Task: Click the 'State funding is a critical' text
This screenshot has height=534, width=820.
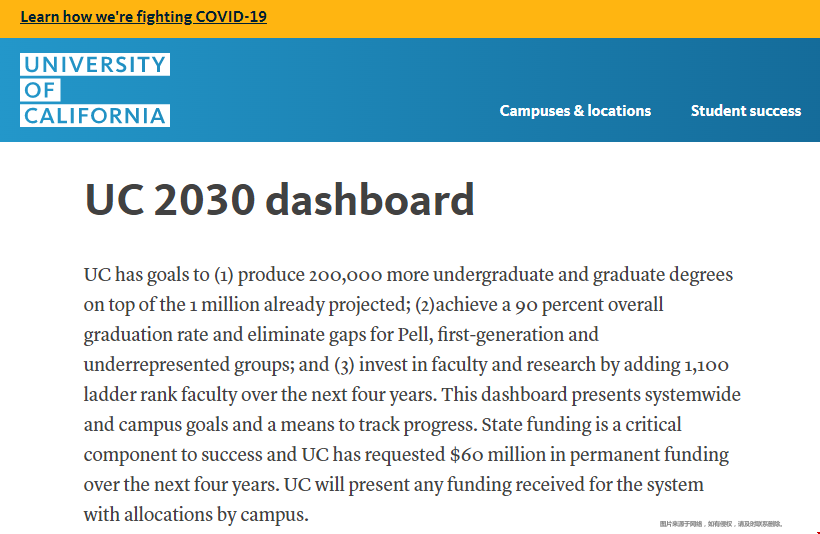Action: point(582,425)
